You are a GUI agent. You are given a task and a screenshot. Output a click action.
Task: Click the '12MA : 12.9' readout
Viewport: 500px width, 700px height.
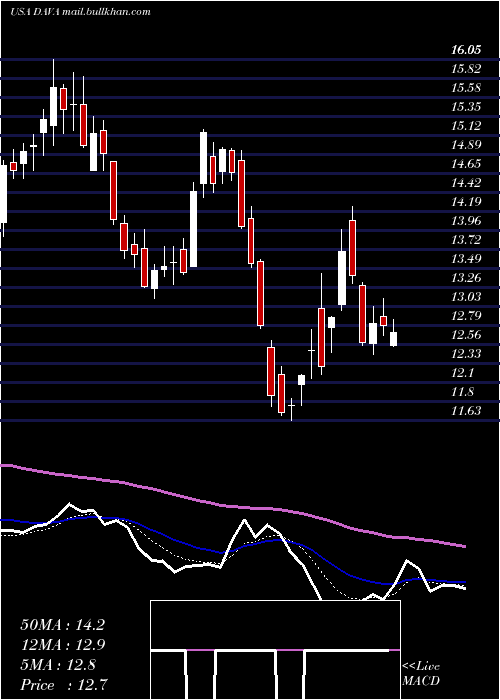click(x=62, y=645)
